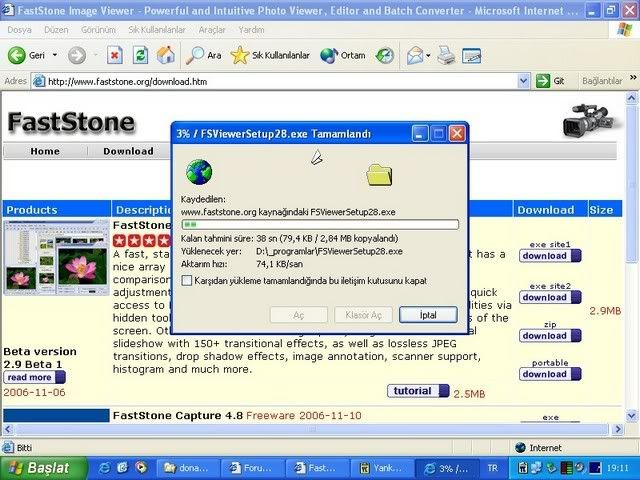Click the folder icon in download dialog
This screenshot has height=480, width=640.
(379, 175)
